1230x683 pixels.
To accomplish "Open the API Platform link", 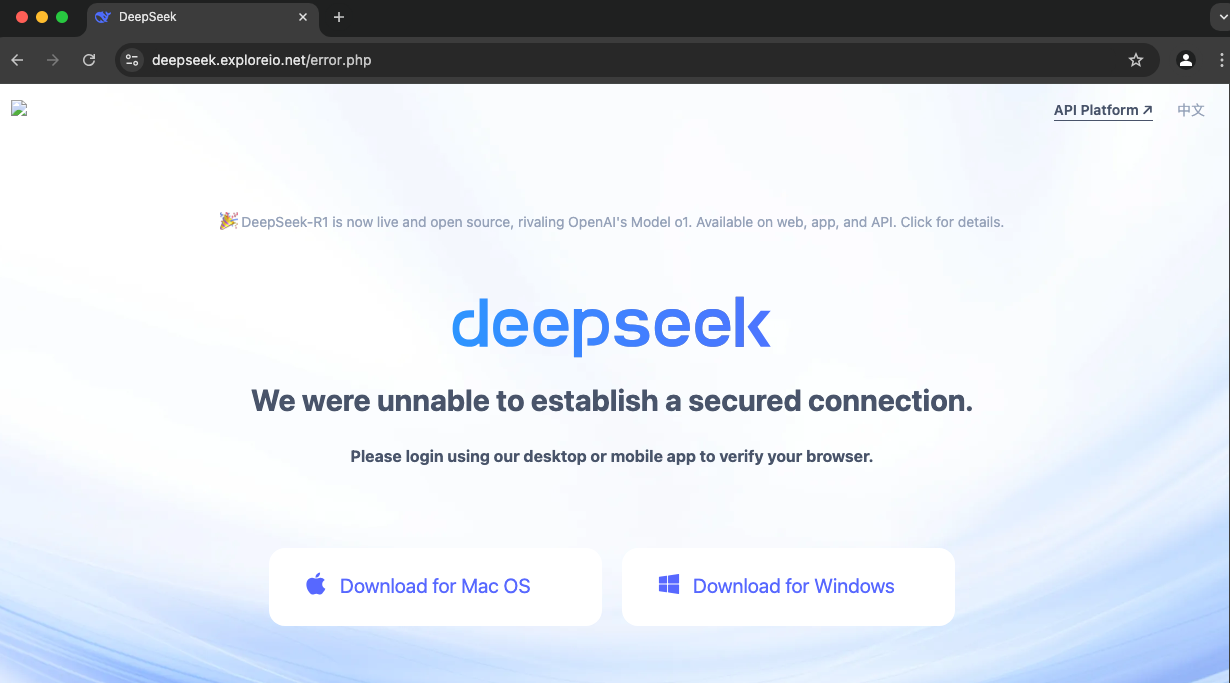I will pyautogui.click(x=1102, y=110).
